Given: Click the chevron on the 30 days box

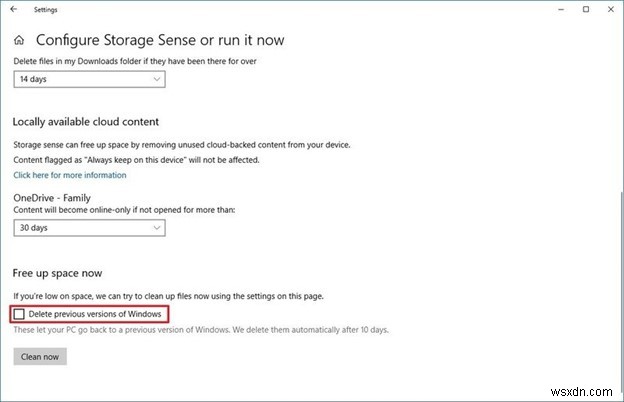Looking at the screenshot, I should pos(155,228).
